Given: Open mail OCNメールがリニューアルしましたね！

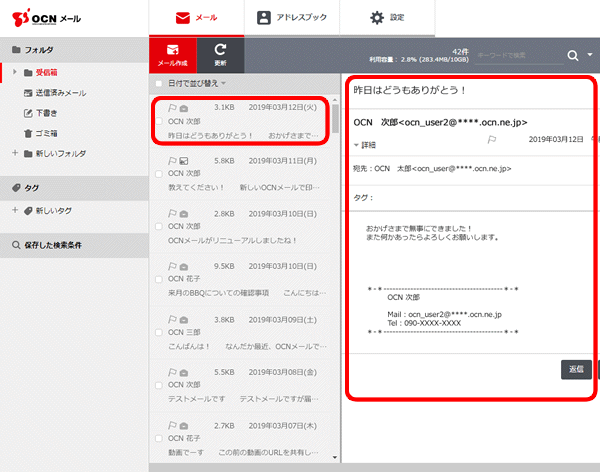Looking at the screenshot, I should pyautogui.click(x=240, y=227).
